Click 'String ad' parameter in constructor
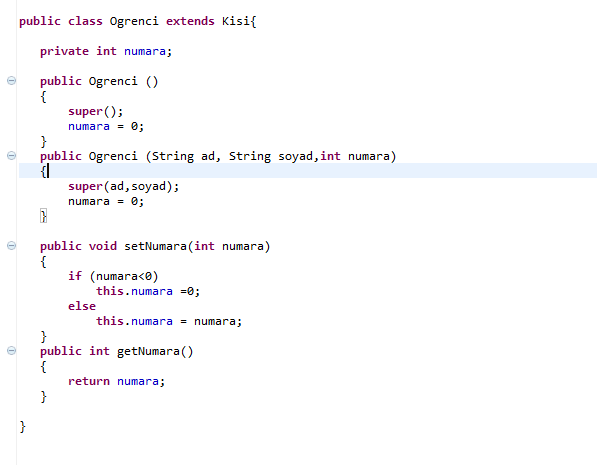The height and width of the screenshot is (465, 597). (x=183, y=156)
